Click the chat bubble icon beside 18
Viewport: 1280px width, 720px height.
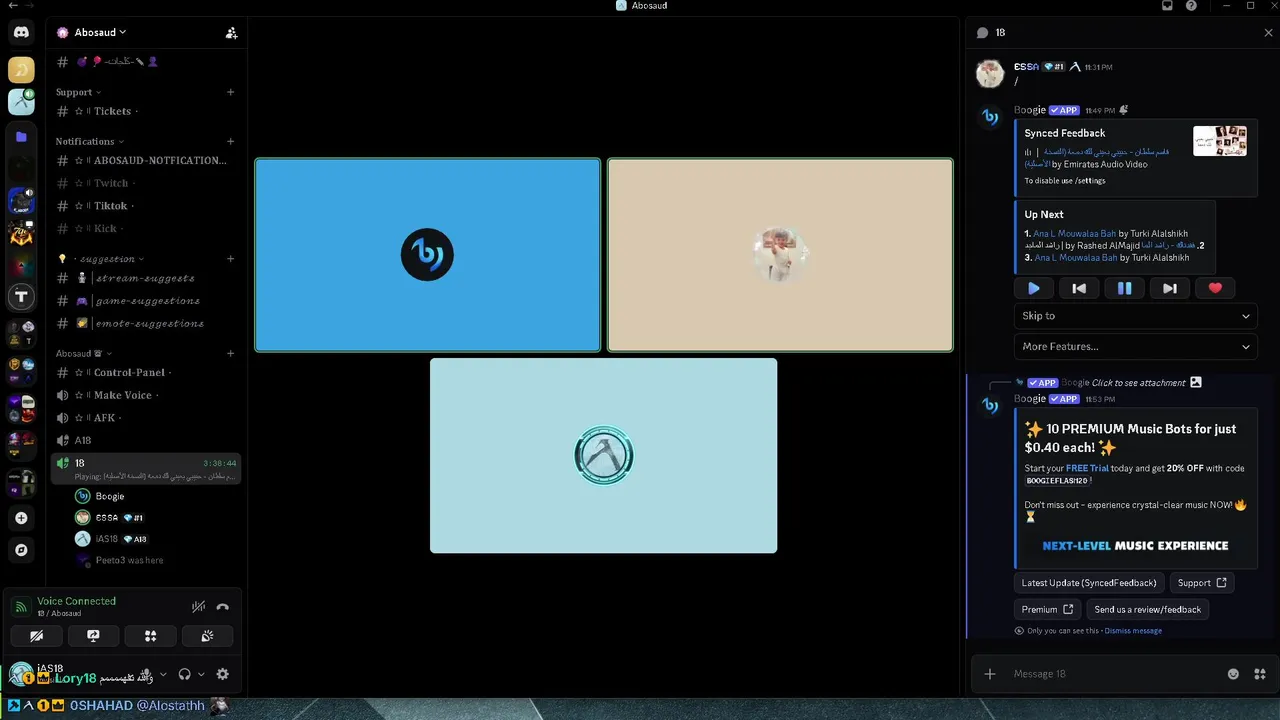pyautogui.click(x=982, y=33)
